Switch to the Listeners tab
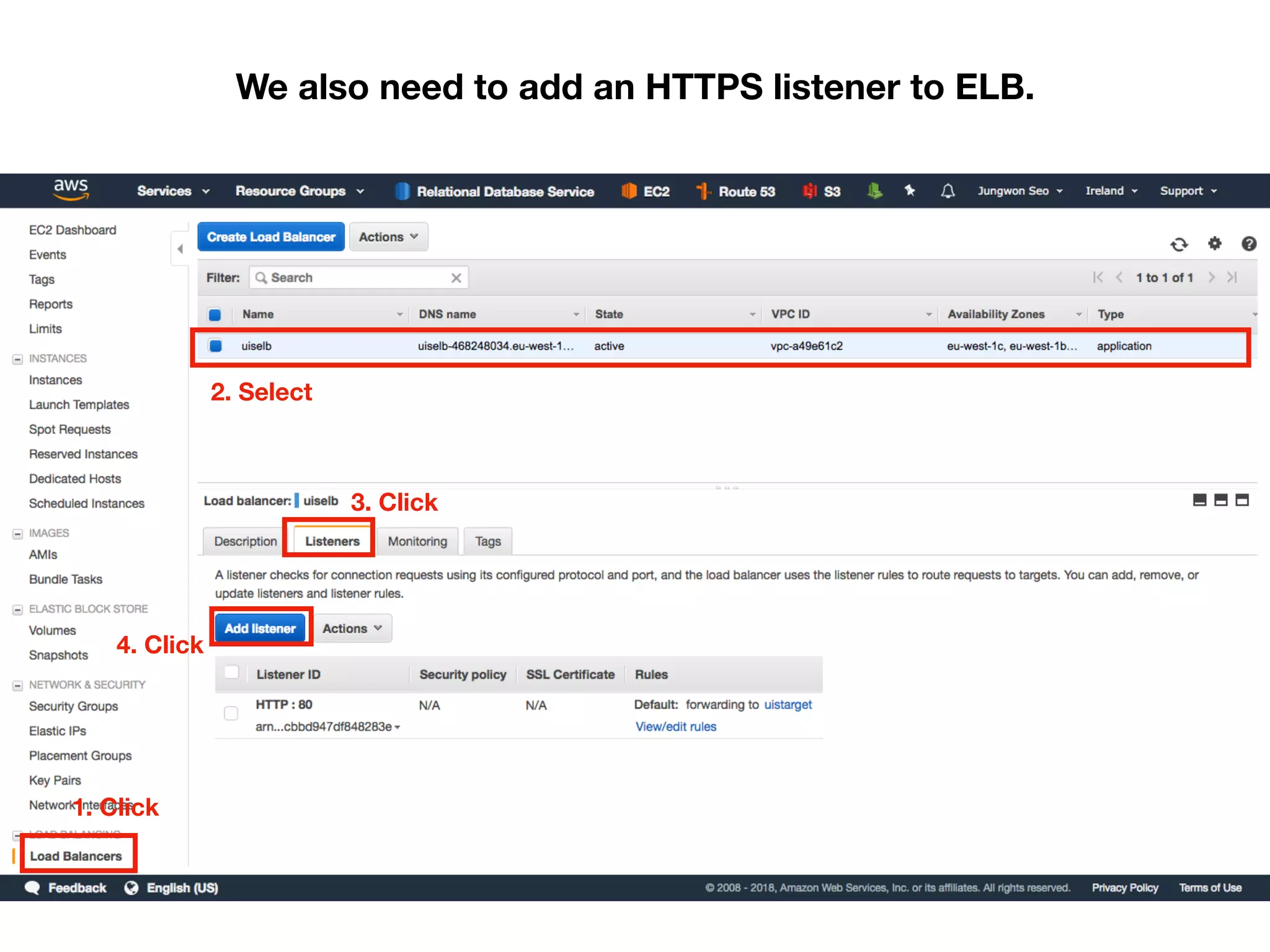The height and width of the screenshot is (952, 1270). [x=332, y=541]
